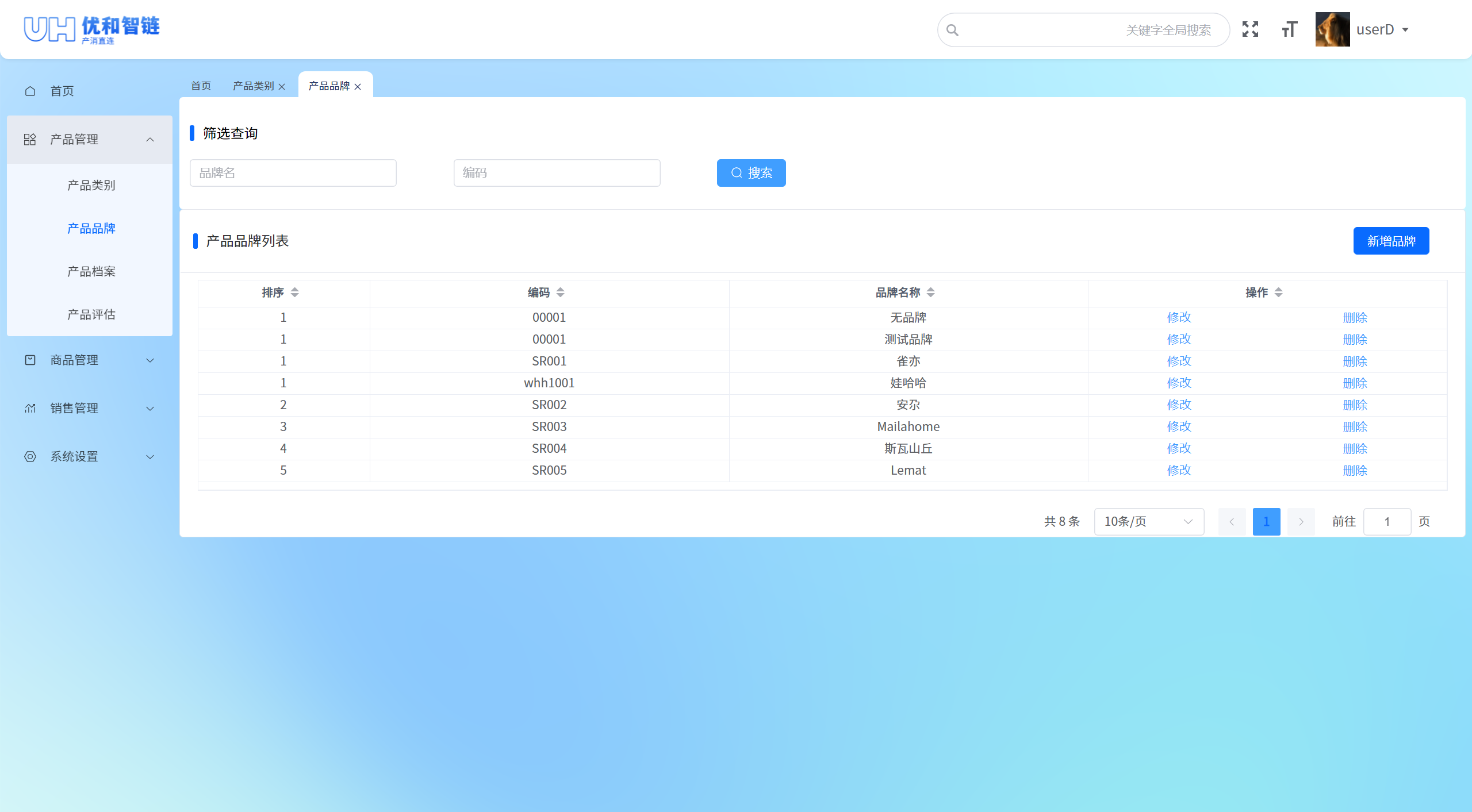Viewport: 1472px width, 812px height.
Task: Switch to the 首页 tab
Action: 201,86
